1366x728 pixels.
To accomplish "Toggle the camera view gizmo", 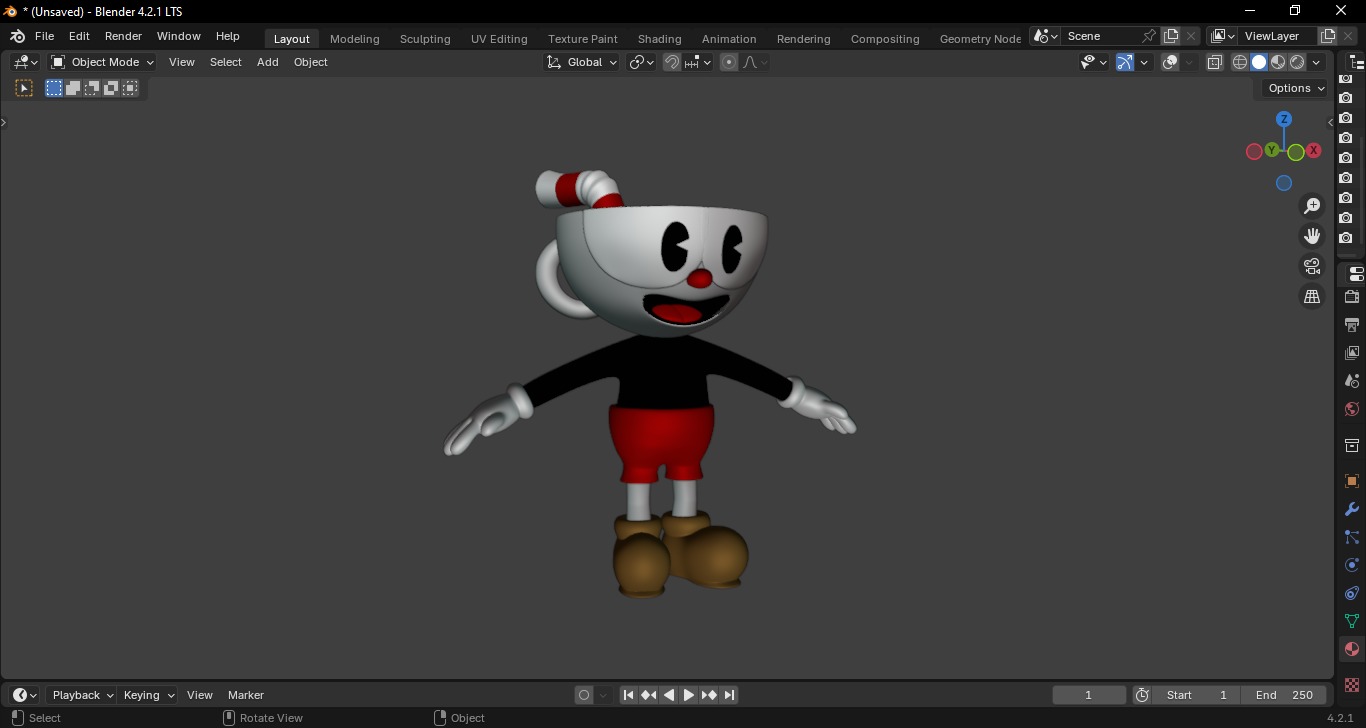I will [1312, 266].
